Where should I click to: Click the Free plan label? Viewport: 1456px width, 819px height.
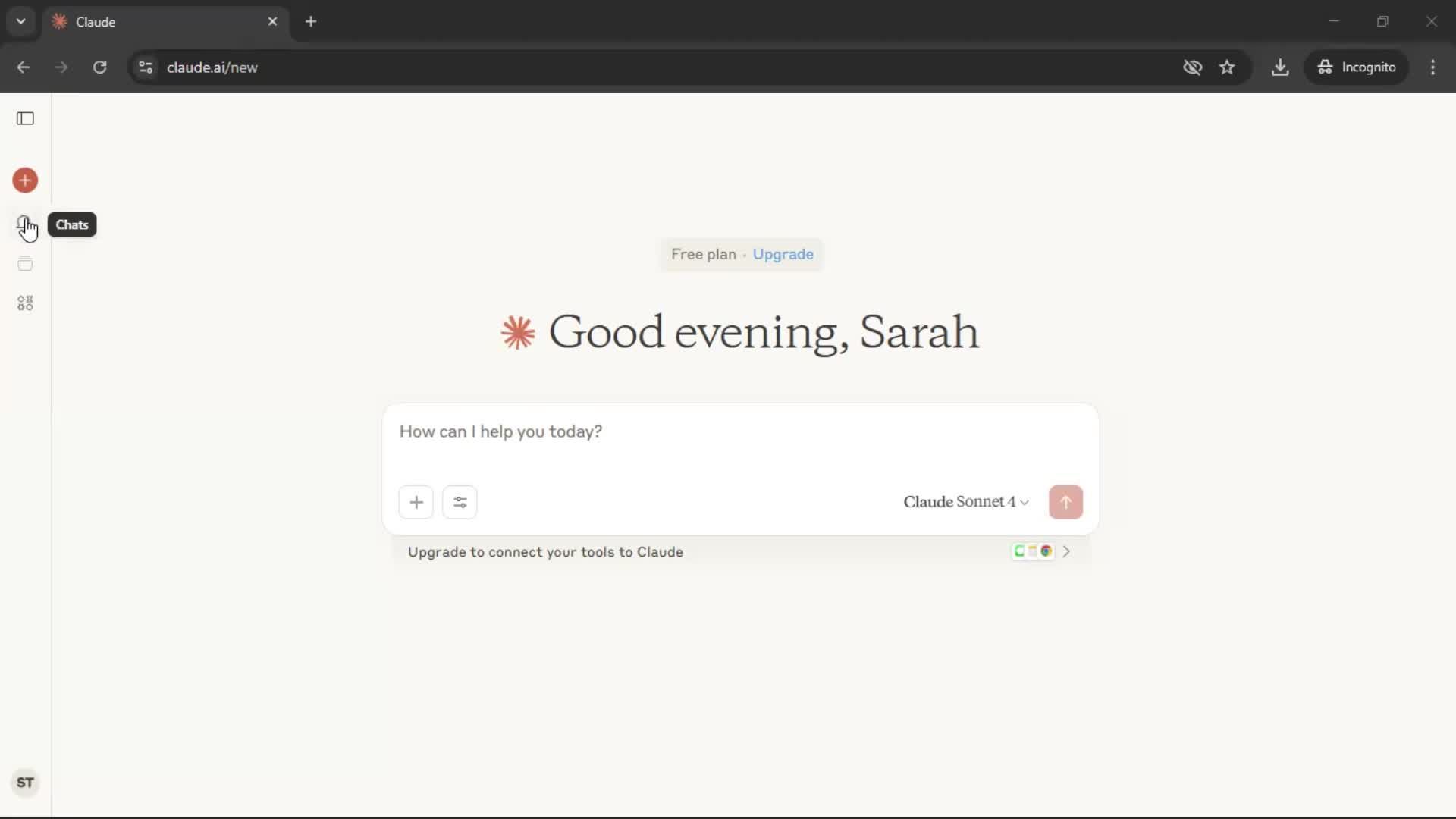(x=703, y=254)
